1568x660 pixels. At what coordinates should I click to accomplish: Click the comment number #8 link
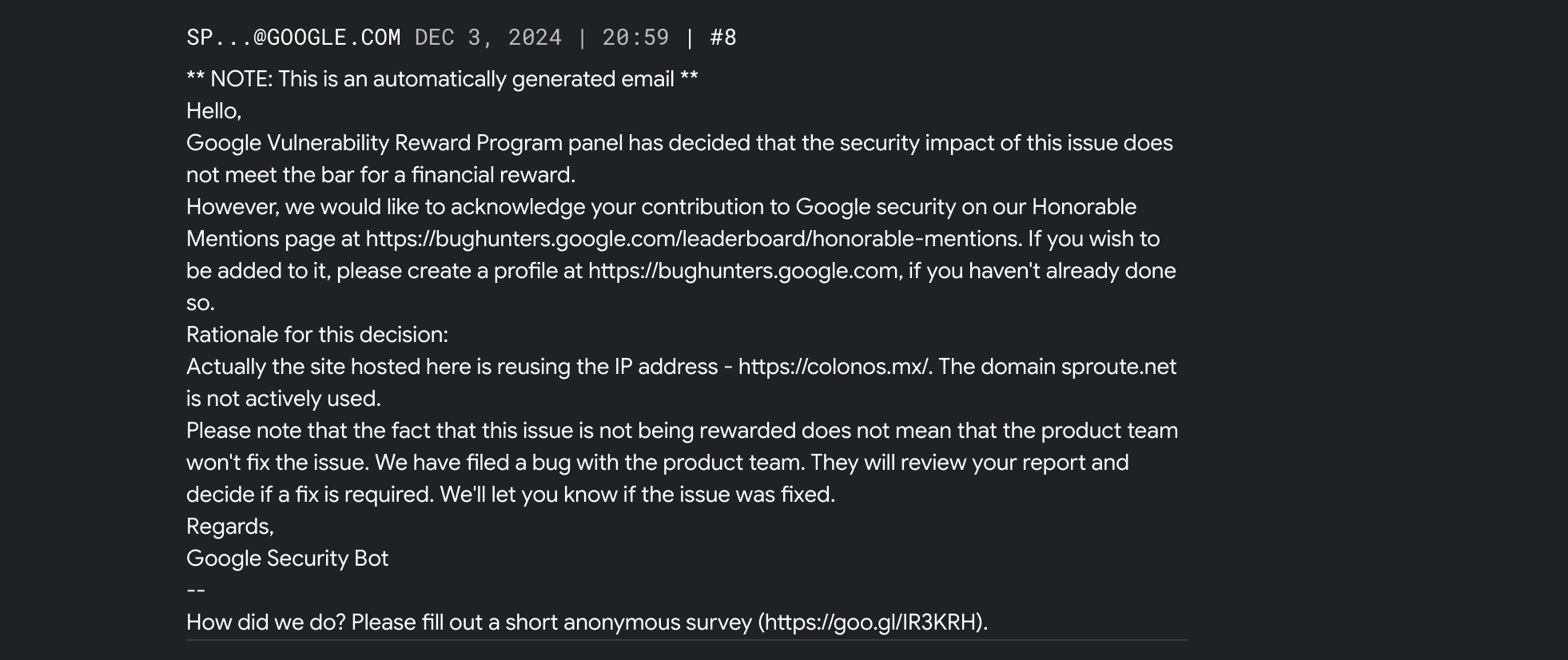722,38
